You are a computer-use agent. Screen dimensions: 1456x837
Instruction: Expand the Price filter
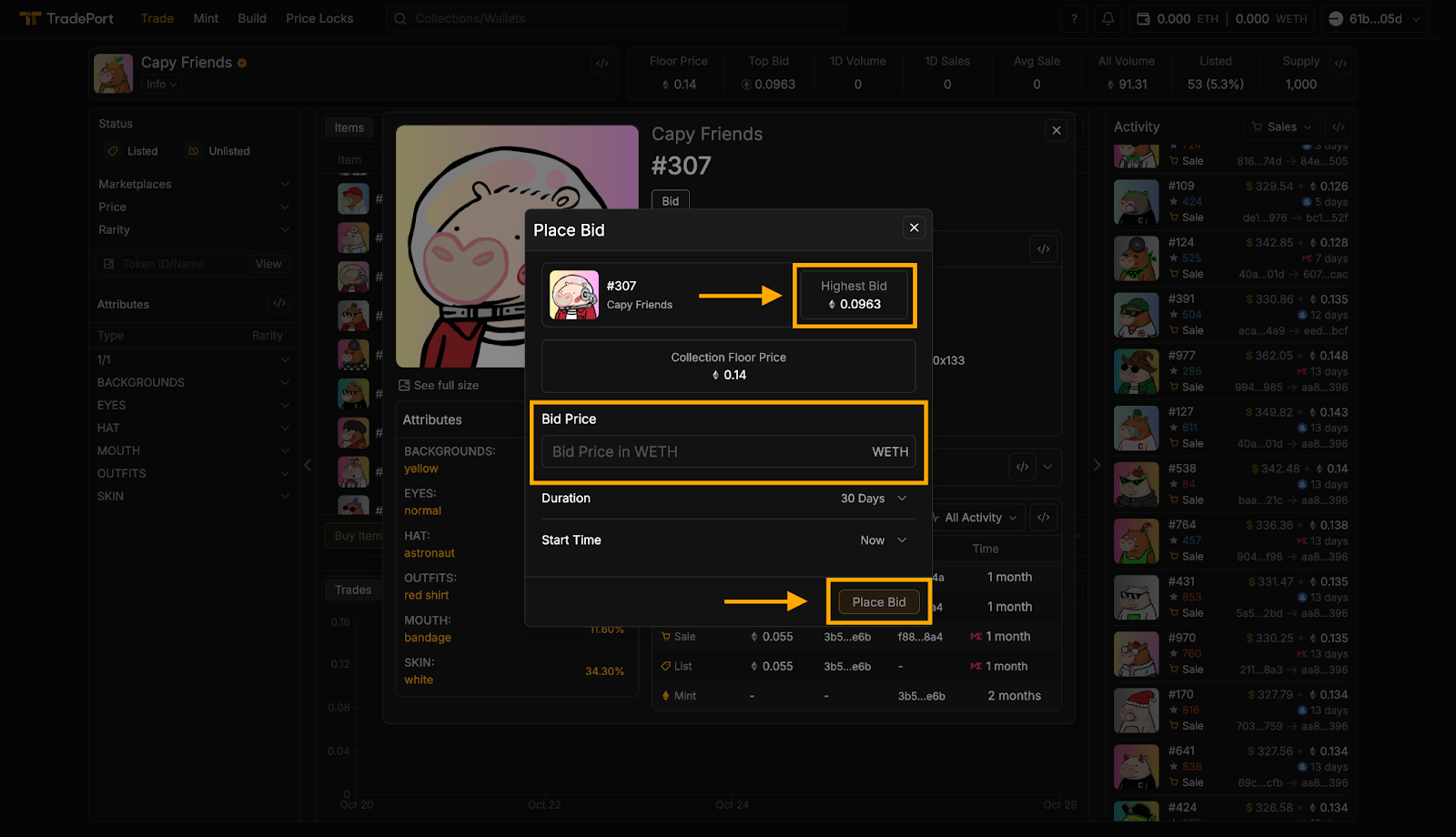pyautogui.click(x=194, y=207)
